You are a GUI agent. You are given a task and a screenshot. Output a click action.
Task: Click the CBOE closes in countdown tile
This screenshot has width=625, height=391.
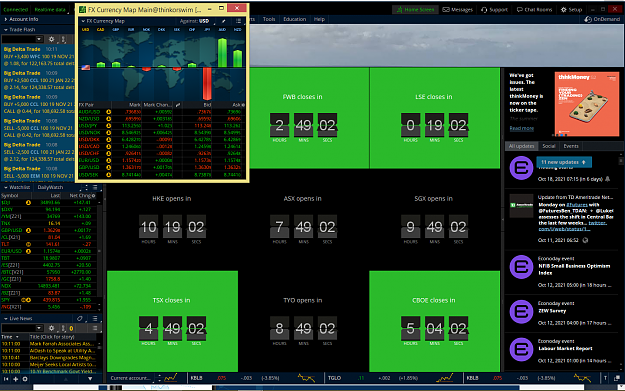click(x=434, y=321)
